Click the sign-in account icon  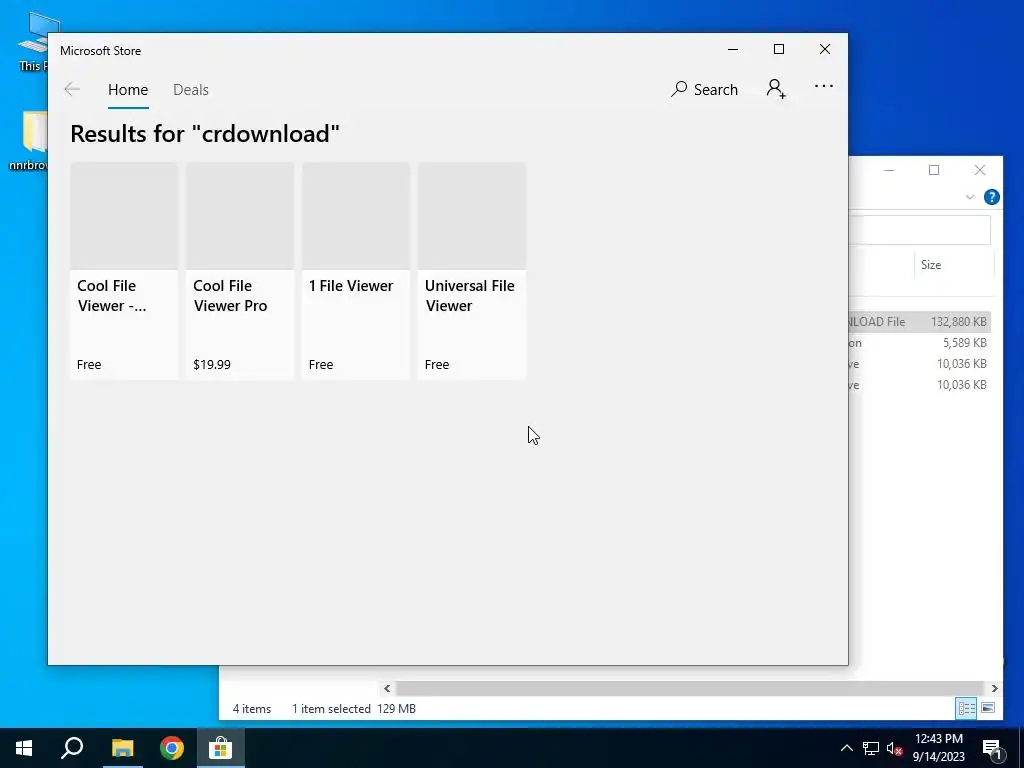[x=776, y=89]
